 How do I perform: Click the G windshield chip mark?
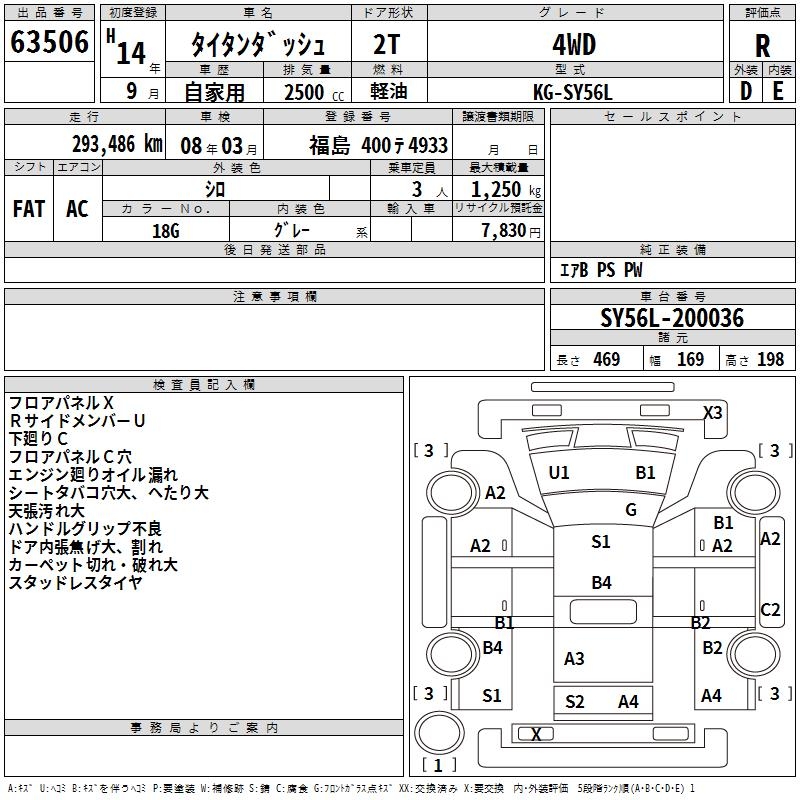(631, 510)
